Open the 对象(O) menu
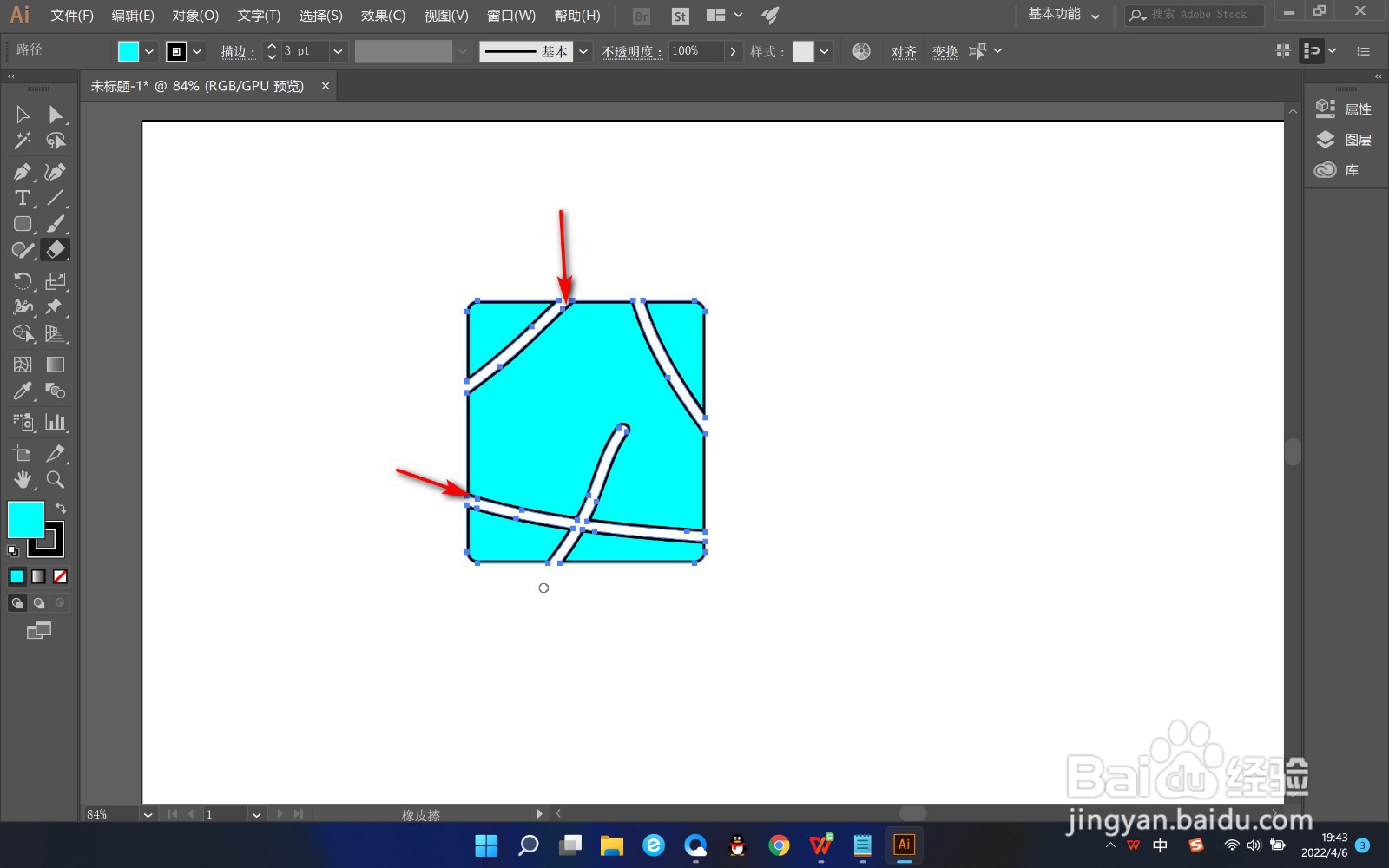This screenshot has height=868, width=1389. point(195,16)
